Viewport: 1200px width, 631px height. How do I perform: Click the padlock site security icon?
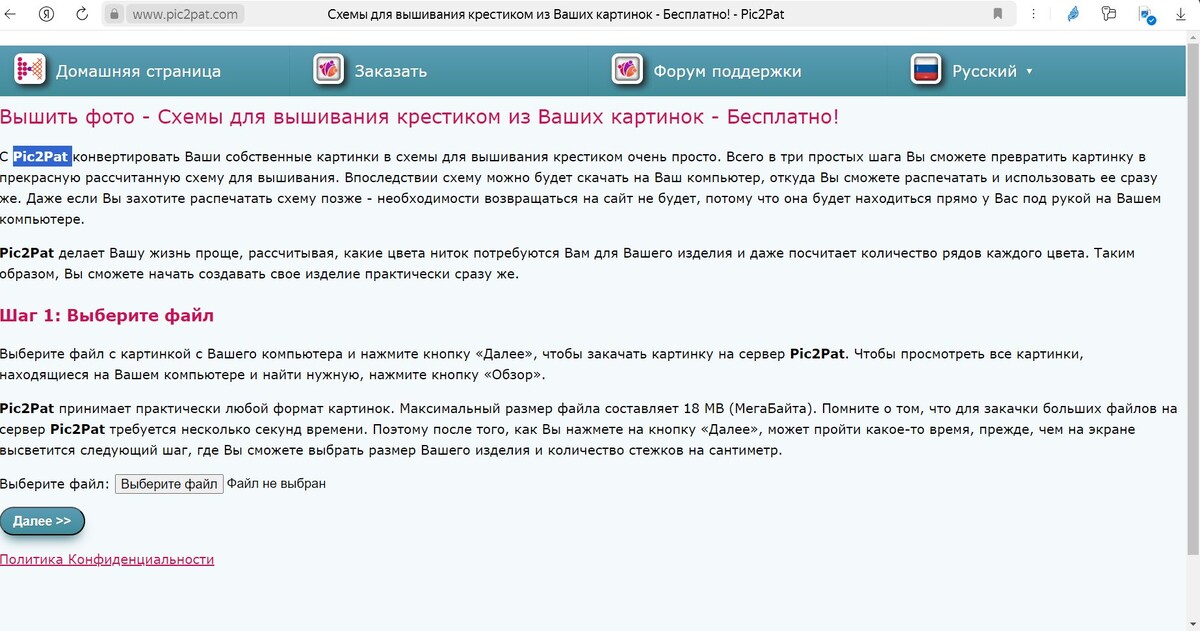pyautogui.click(x=114, y=14)
